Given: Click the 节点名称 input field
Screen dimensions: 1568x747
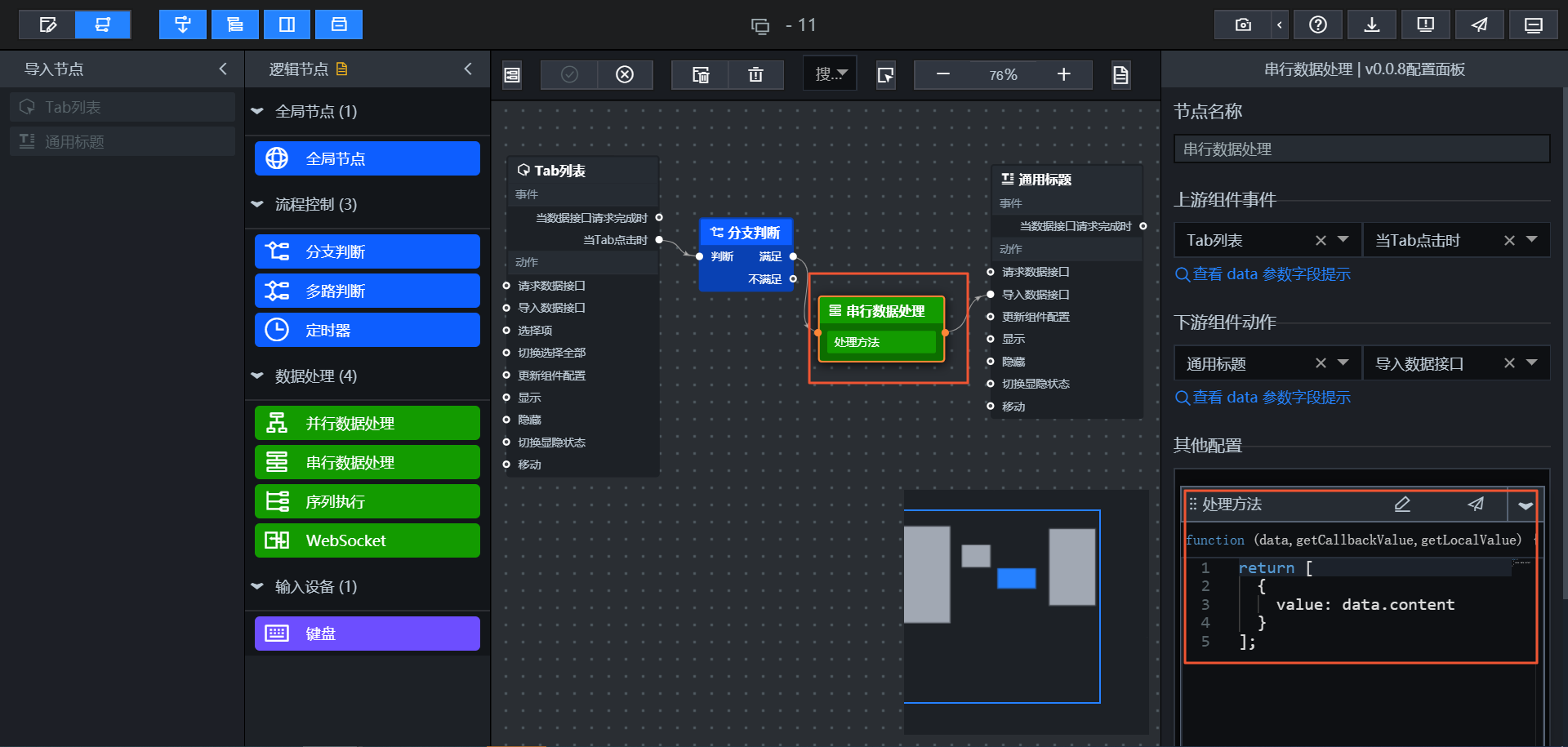Looking at the screenshot, I should (1362, 149).
